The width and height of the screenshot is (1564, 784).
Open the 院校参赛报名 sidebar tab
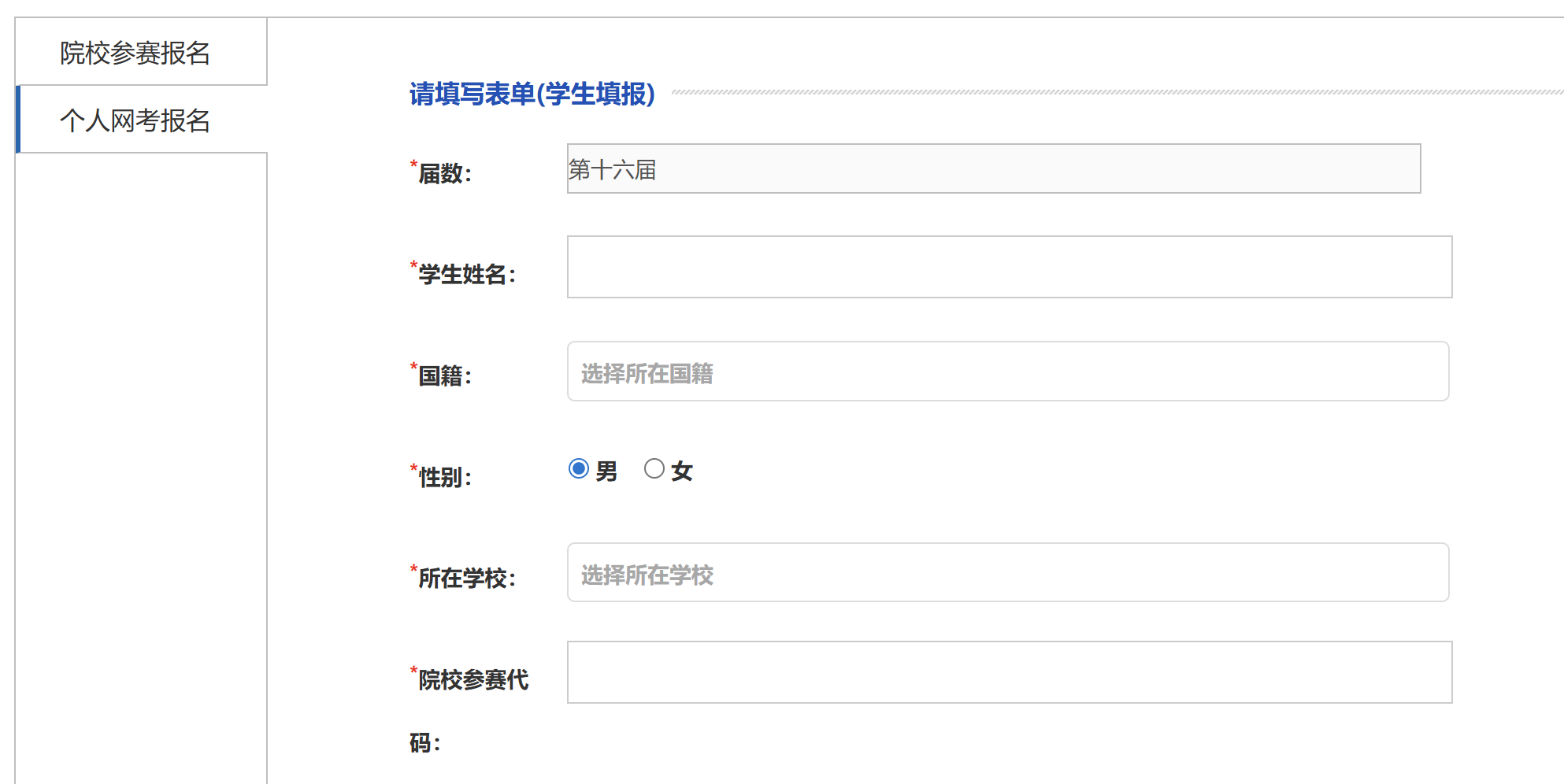(x=135, y=53)
